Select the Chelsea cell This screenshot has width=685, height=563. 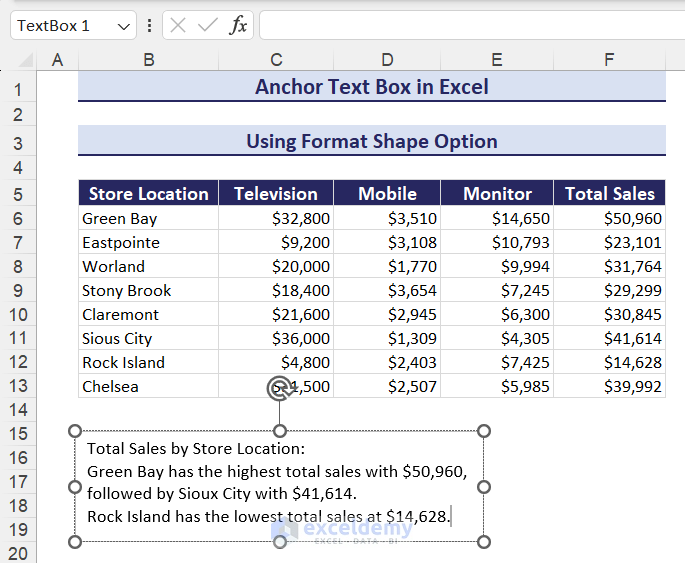149,387
